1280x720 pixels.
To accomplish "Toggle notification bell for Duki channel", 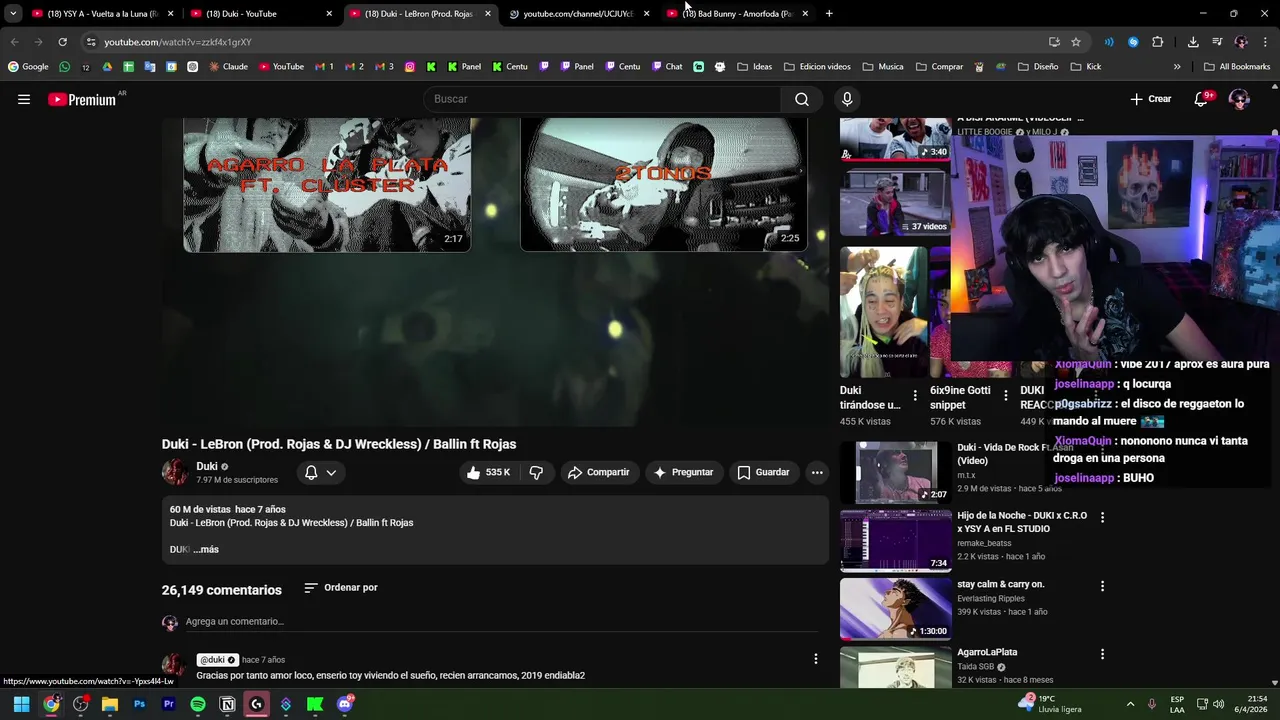I will [x=311, y=472].
